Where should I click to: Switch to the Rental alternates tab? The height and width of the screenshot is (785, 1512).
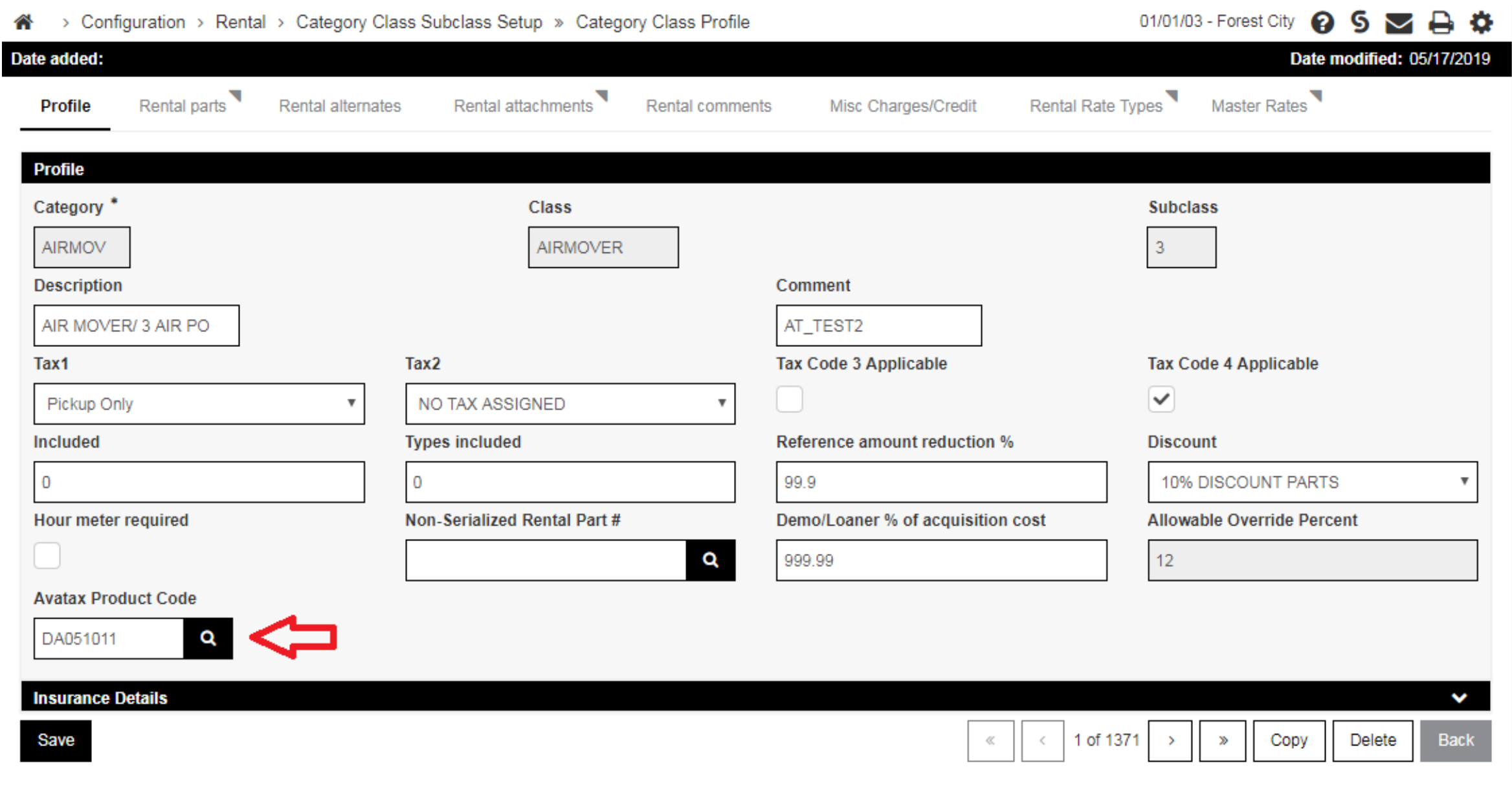point(340,106)
